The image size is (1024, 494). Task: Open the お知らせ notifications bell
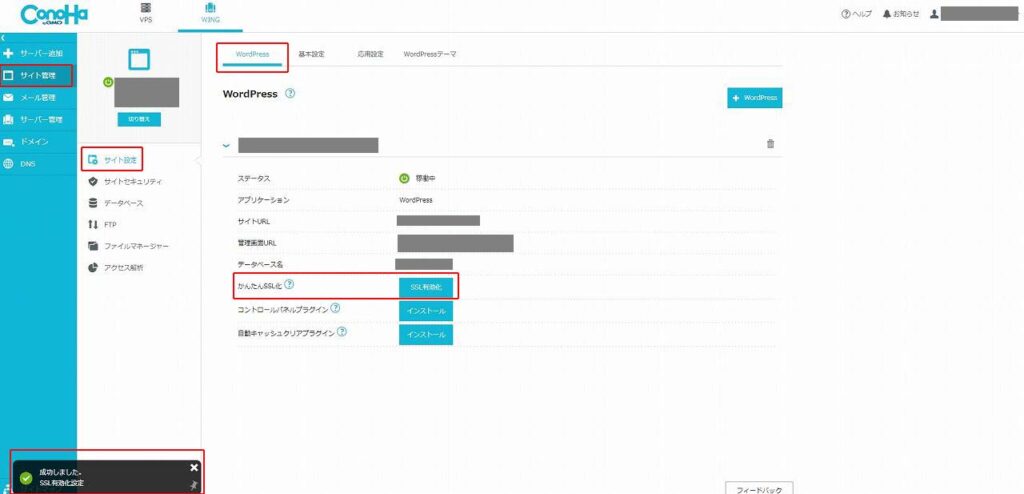(901, 14)
